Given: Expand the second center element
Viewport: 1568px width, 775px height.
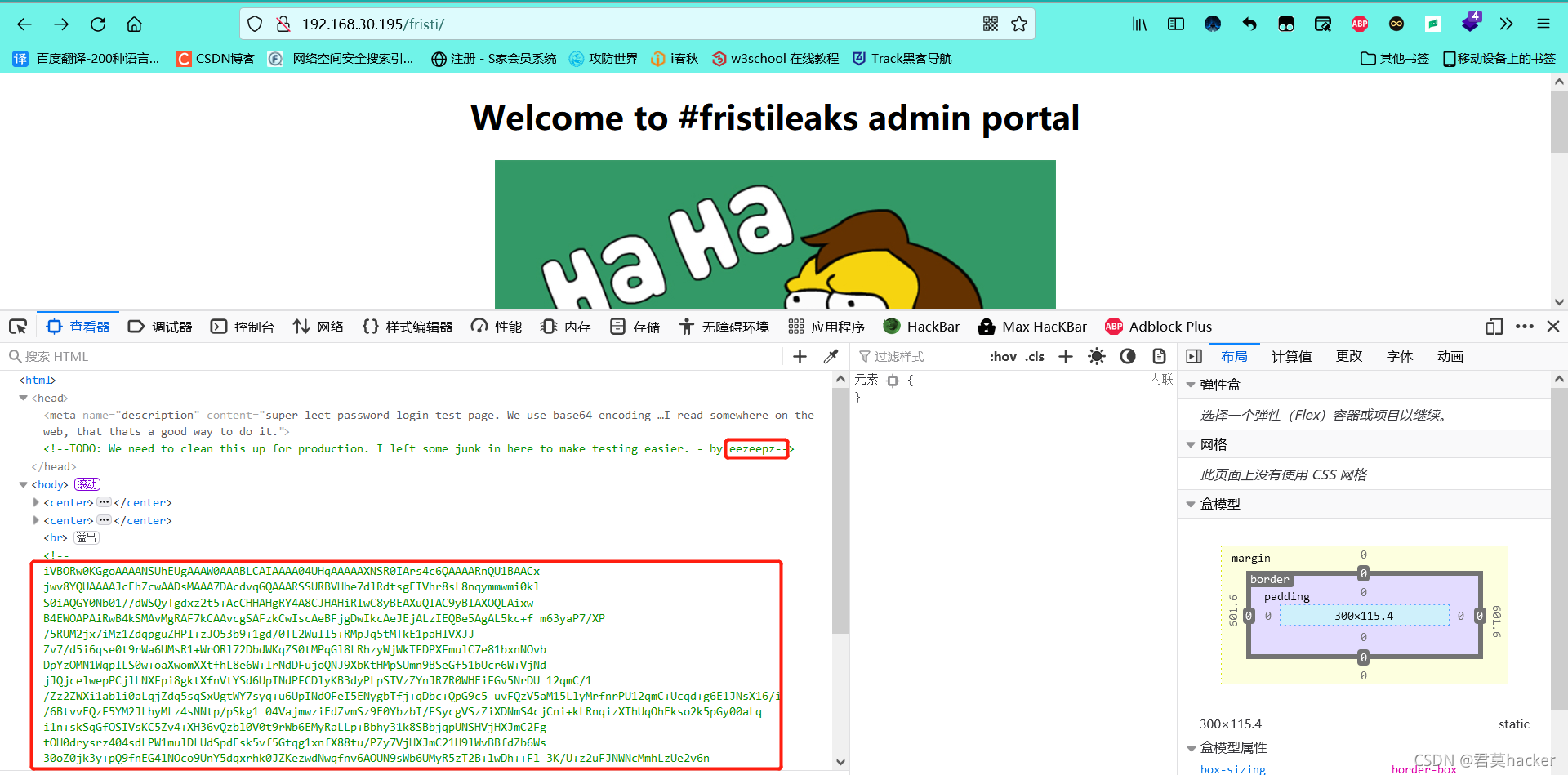Looking at the screenshot, I should (36, 520).
